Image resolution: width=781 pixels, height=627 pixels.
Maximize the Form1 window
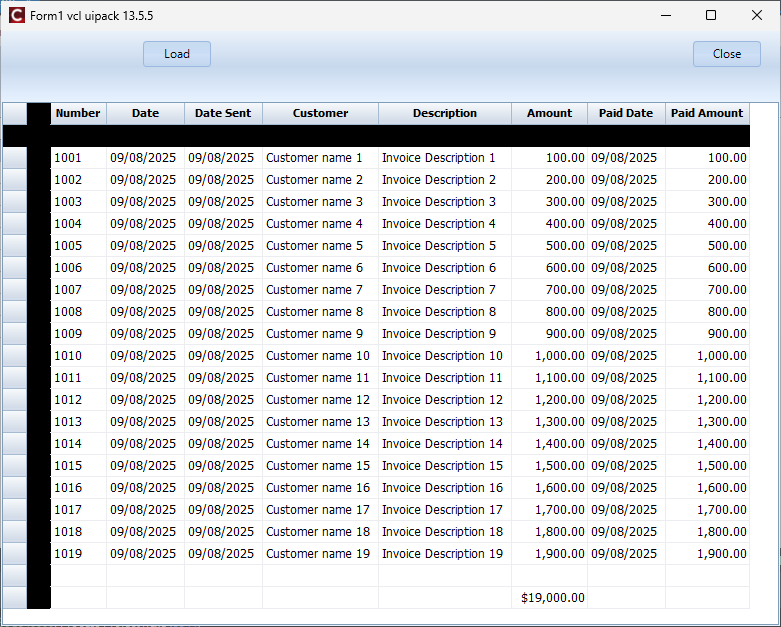pyautogui.click(x=711, y=16)
